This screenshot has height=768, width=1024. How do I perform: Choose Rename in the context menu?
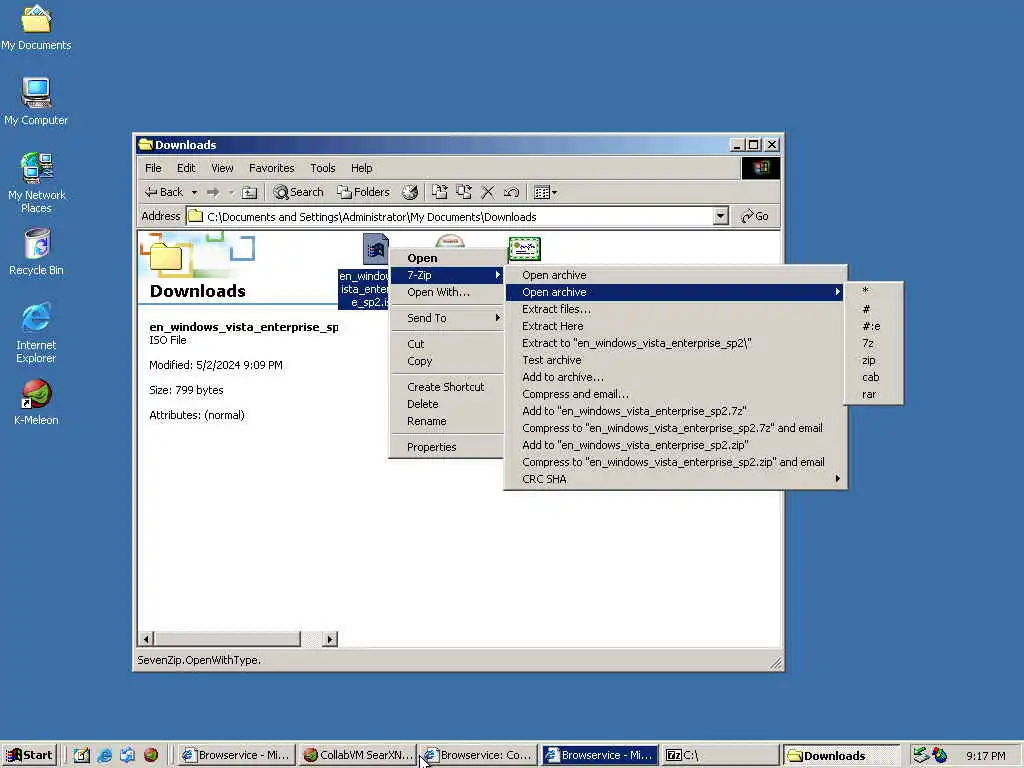[447, 421]
